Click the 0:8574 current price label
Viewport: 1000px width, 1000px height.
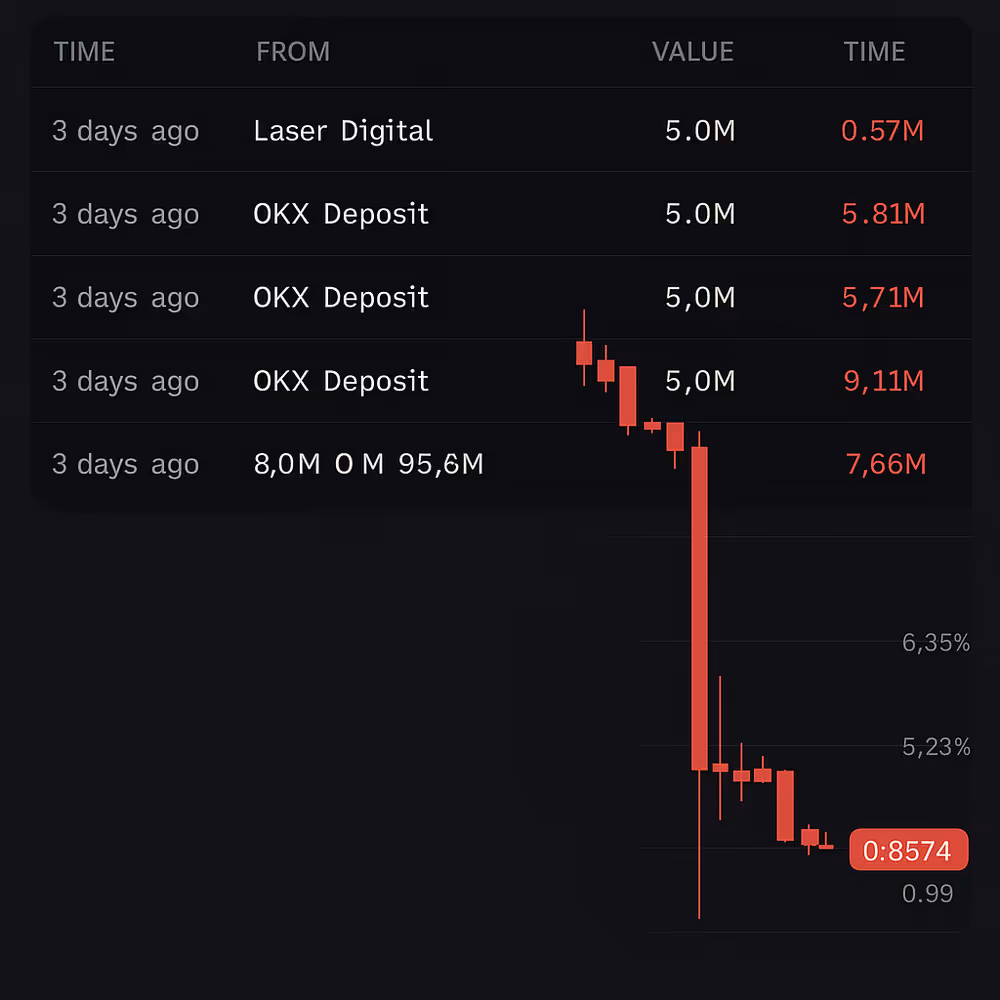908,851
